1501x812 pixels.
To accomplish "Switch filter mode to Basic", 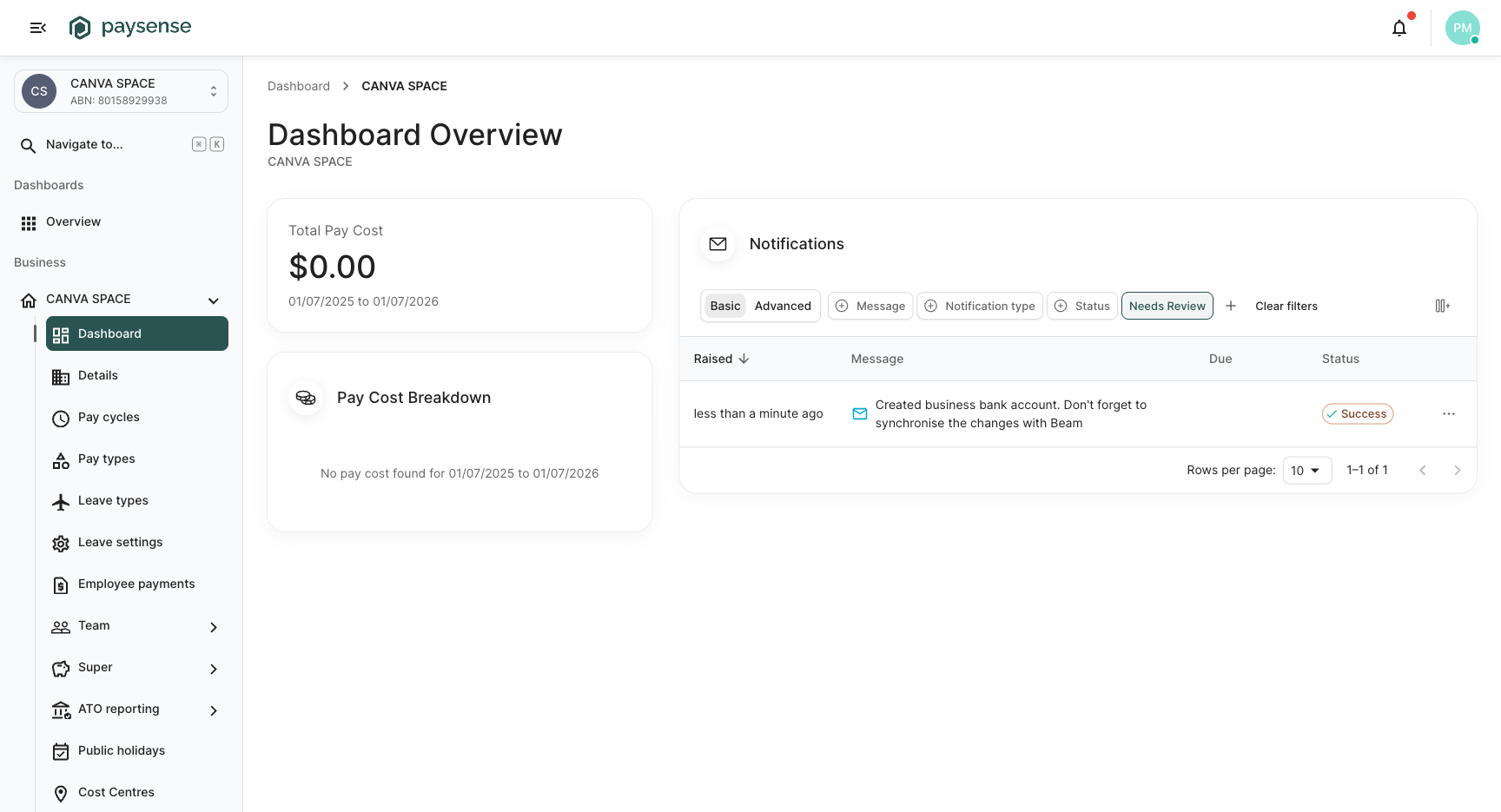I will [725, 306].
